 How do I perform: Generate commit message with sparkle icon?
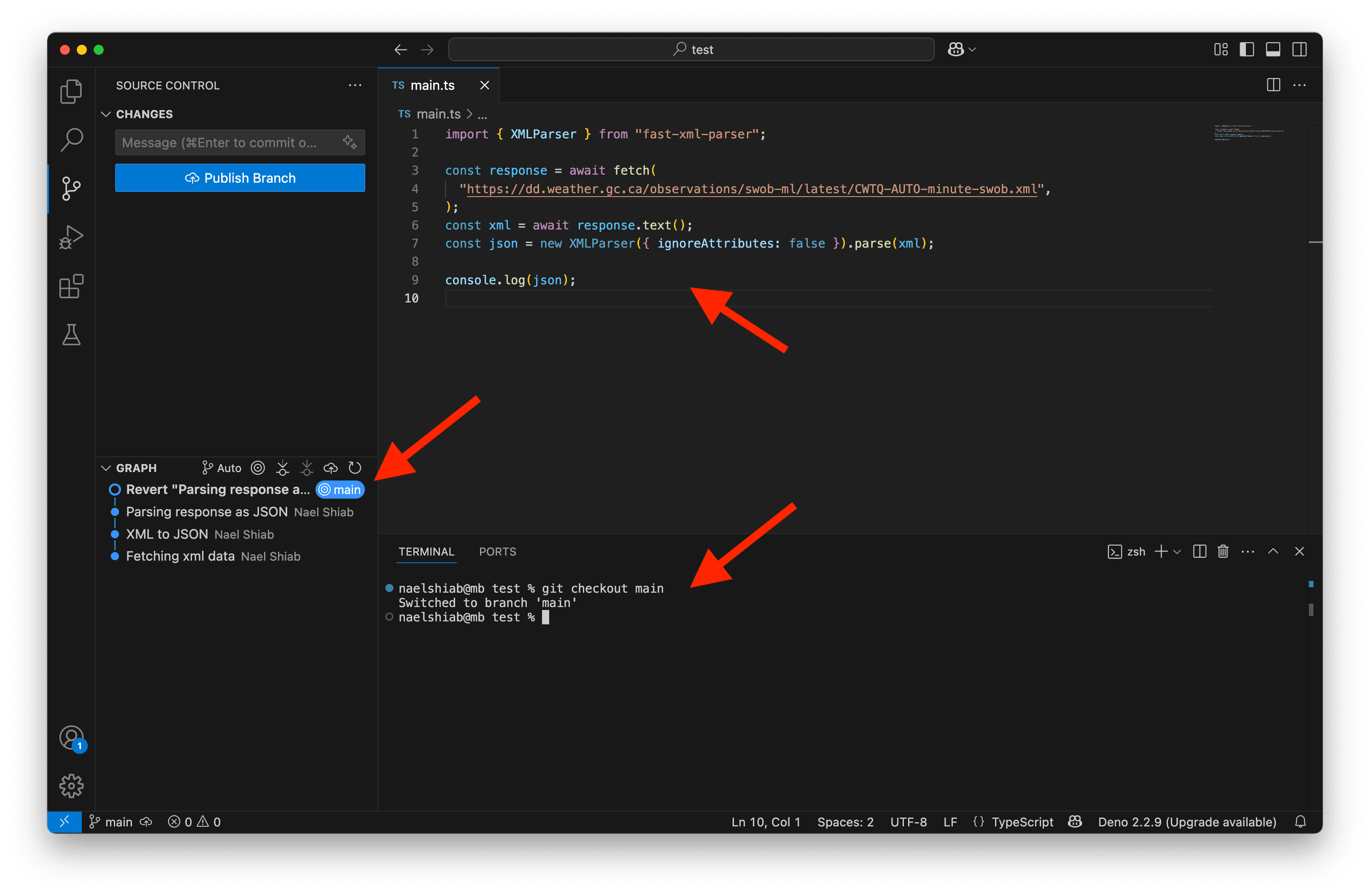(x=350, y=142)
